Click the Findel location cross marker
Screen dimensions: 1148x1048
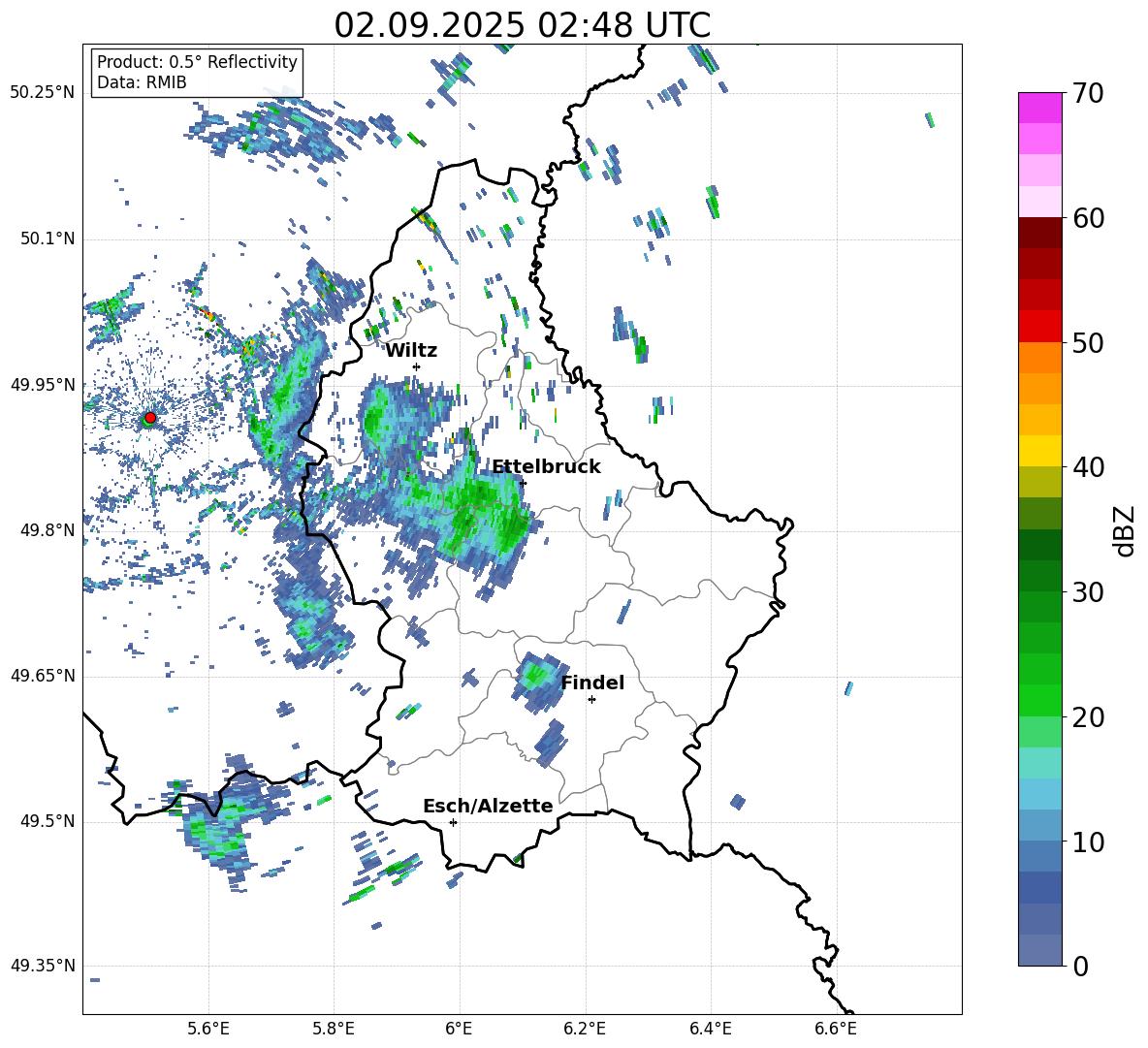pos(591,700)
